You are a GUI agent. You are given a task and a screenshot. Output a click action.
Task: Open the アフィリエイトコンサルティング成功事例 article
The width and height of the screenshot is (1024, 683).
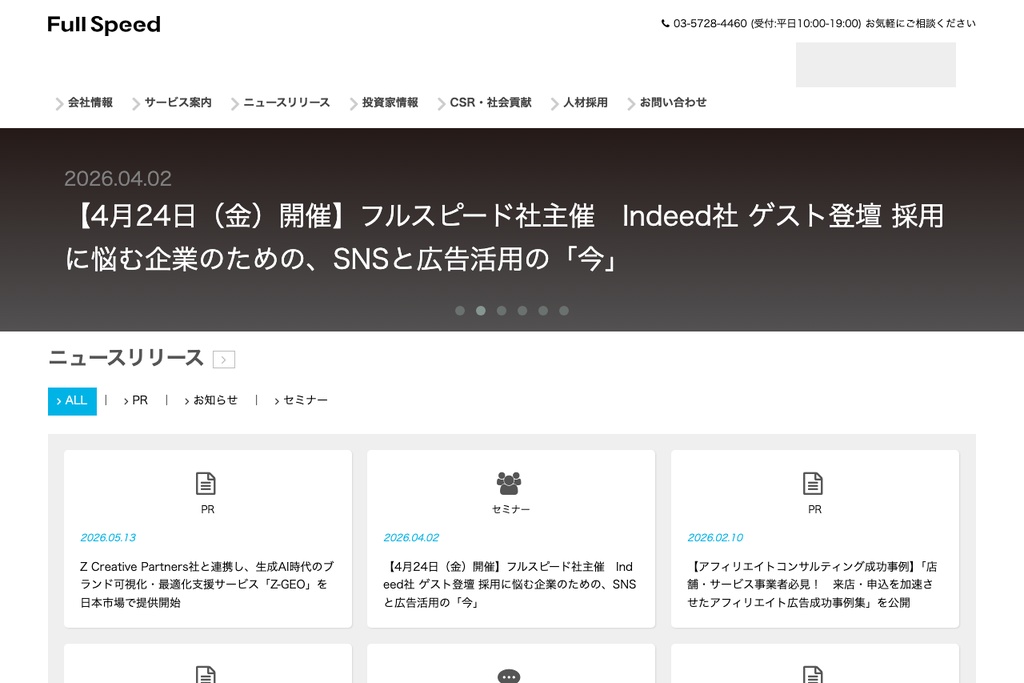(812, 584)
